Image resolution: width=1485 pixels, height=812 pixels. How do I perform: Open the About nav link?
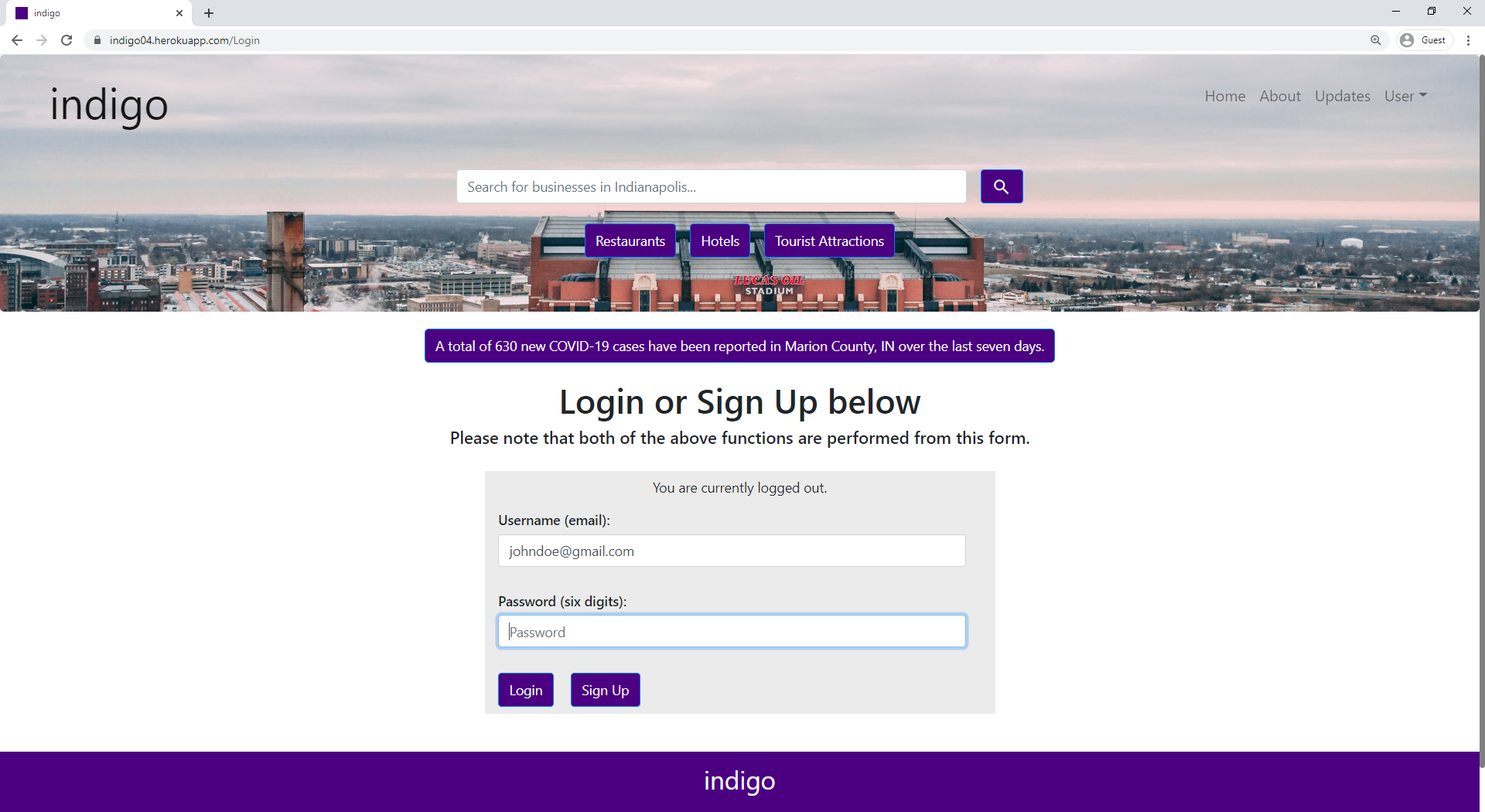tap(1280, 96)
